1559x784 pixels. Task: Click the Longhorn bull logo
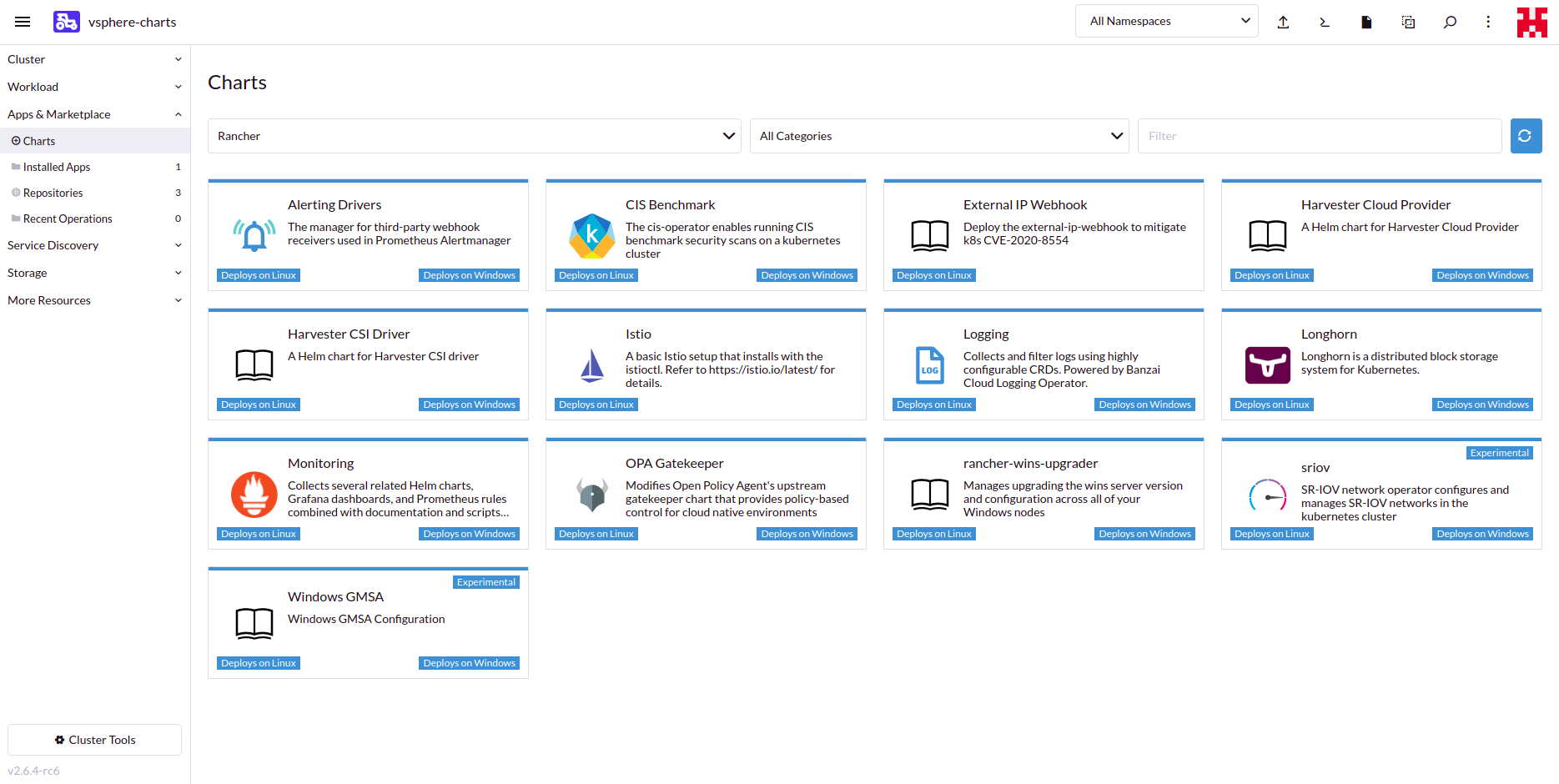coord(1268,365)
